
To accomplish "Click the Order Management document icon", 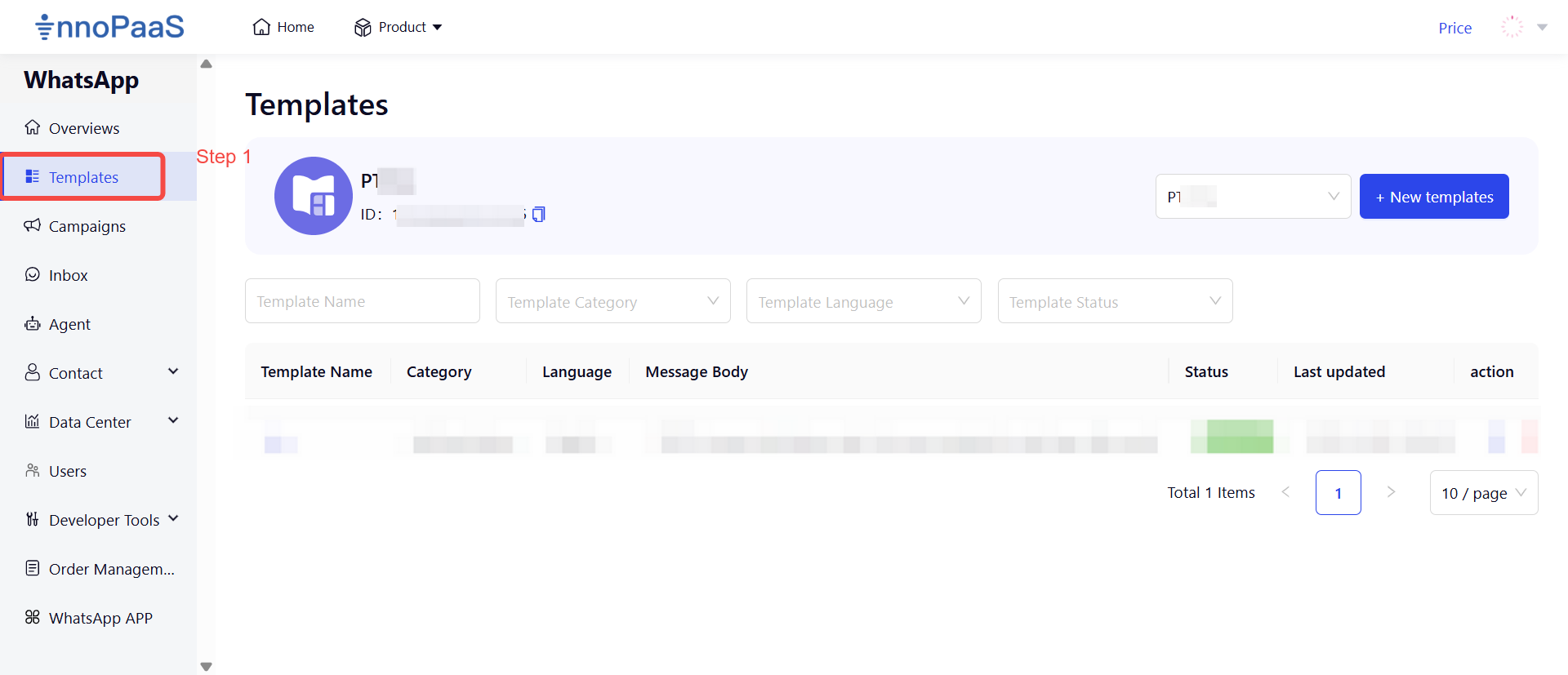I will (x=33, y=568).
